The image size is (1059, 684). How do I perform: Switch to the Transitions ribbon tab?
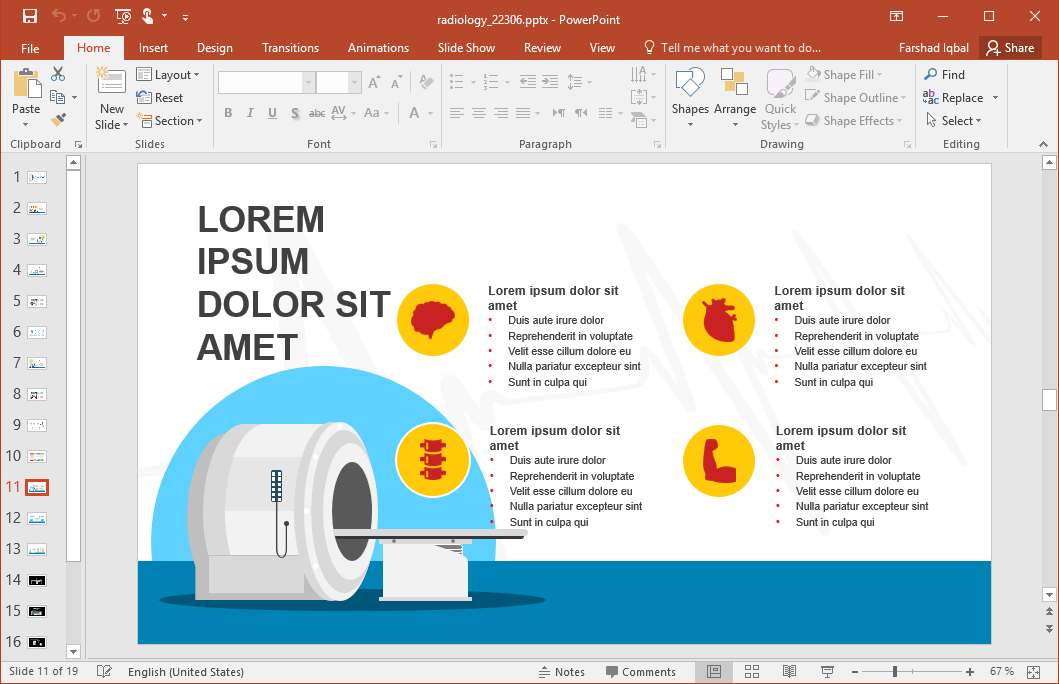pos(290,47)
